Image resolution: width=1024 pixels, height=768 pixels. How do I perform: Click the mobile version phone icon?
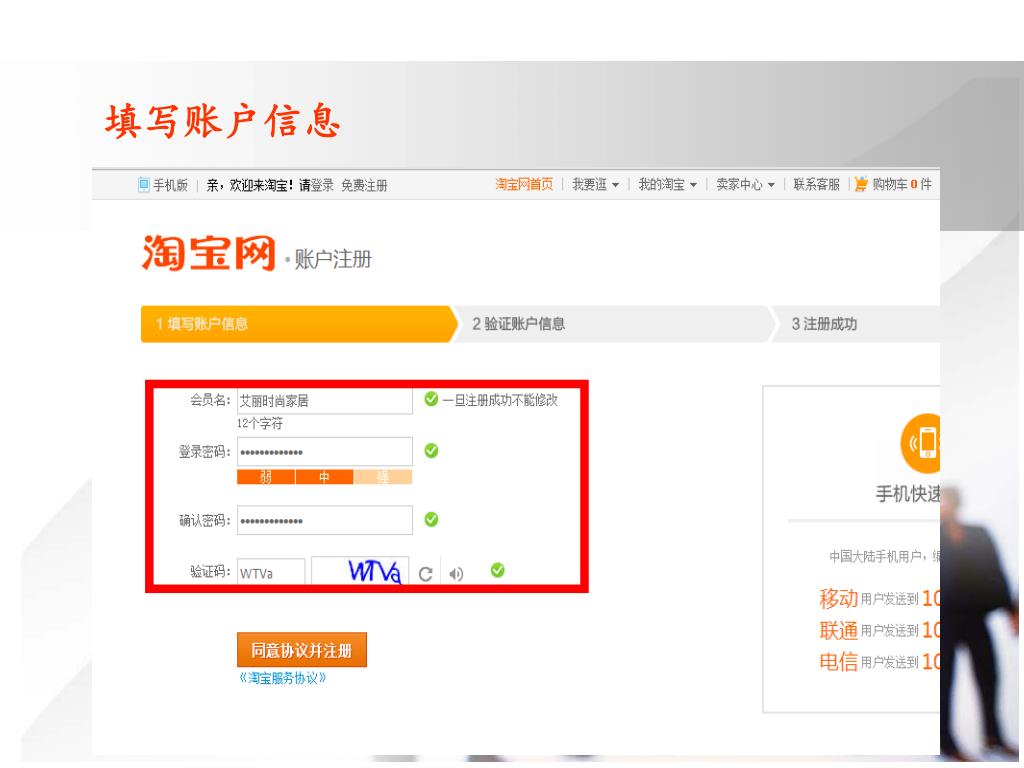(144, 185)
